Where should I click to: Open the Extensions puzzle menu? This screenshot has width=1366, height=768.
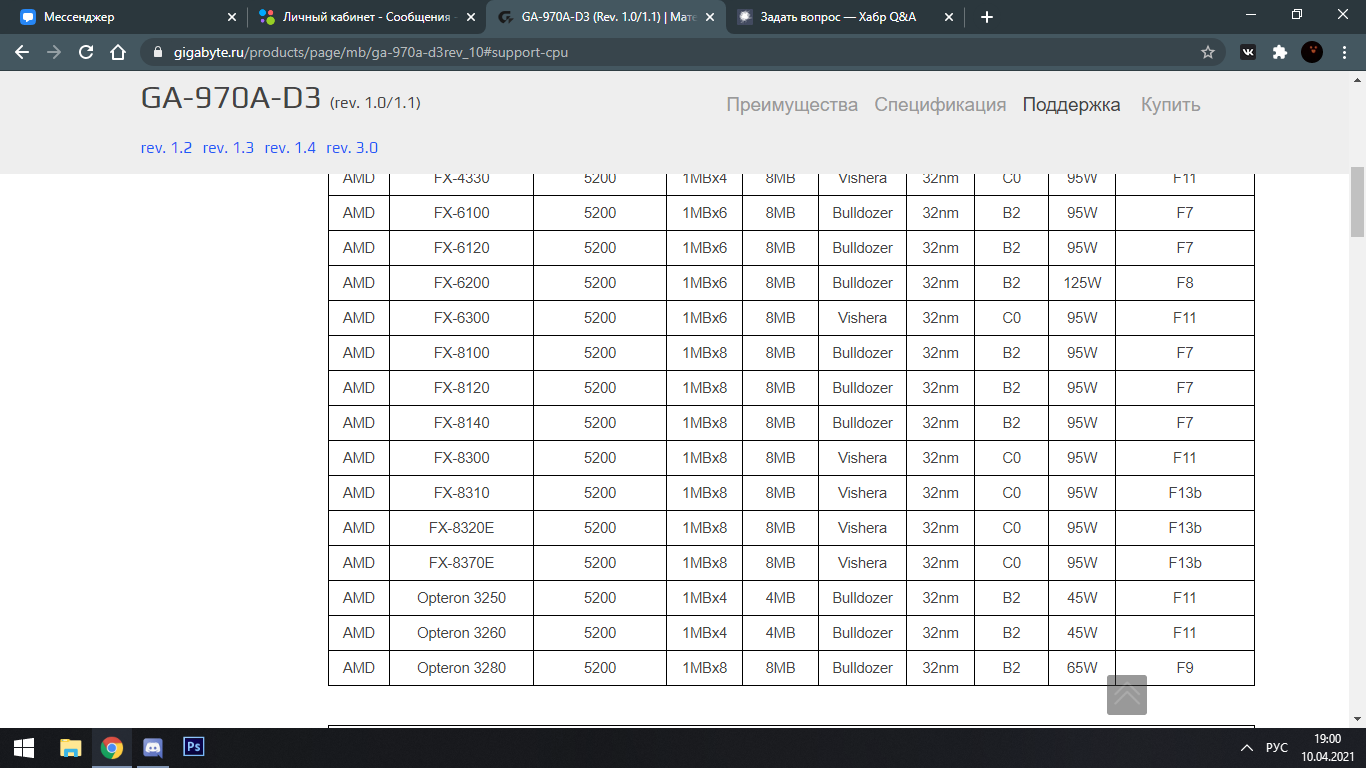[x=1279, y=52]
